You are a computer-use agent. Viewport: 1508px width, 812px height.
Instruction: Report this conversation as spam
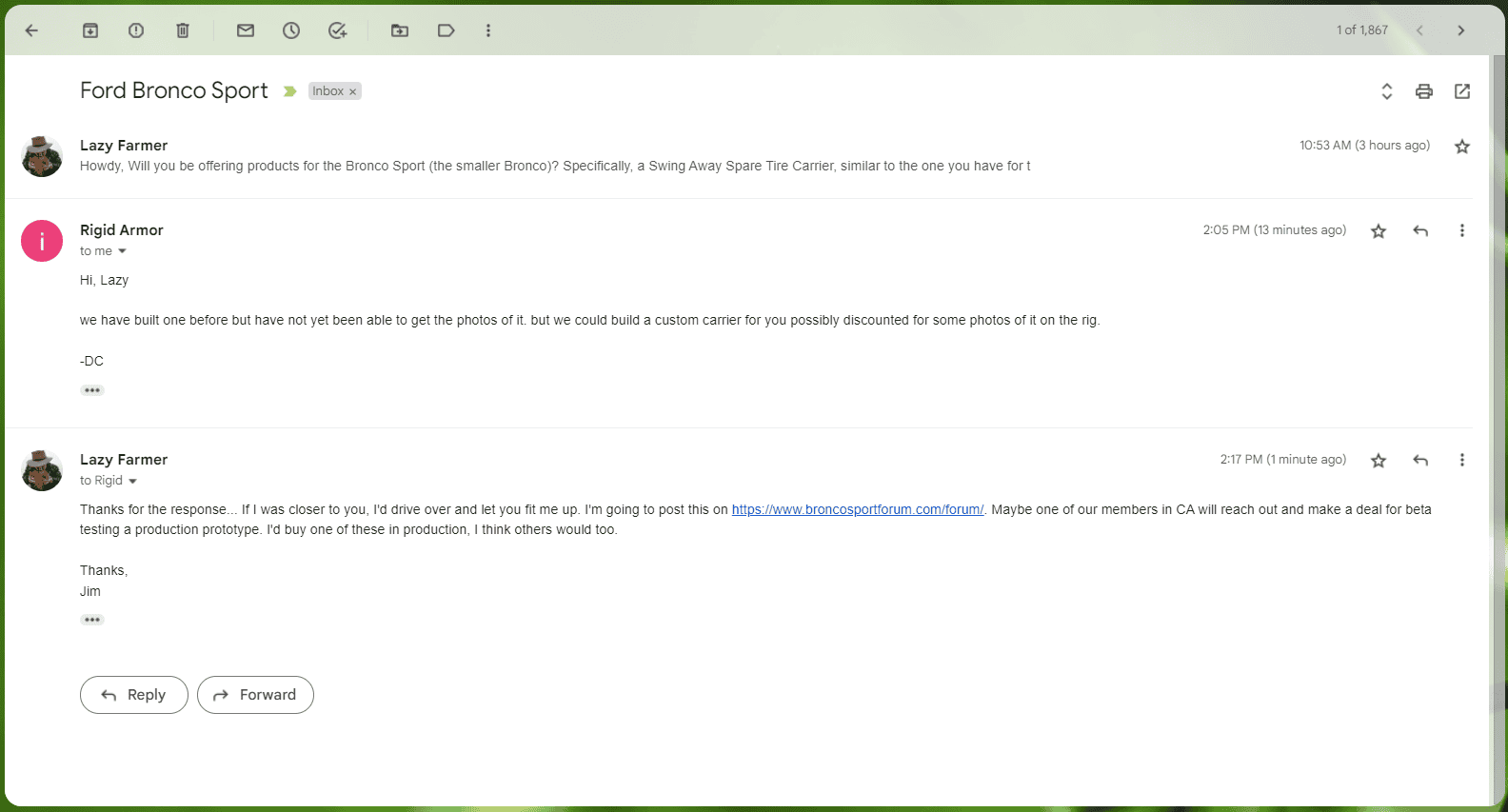(136, 30)
